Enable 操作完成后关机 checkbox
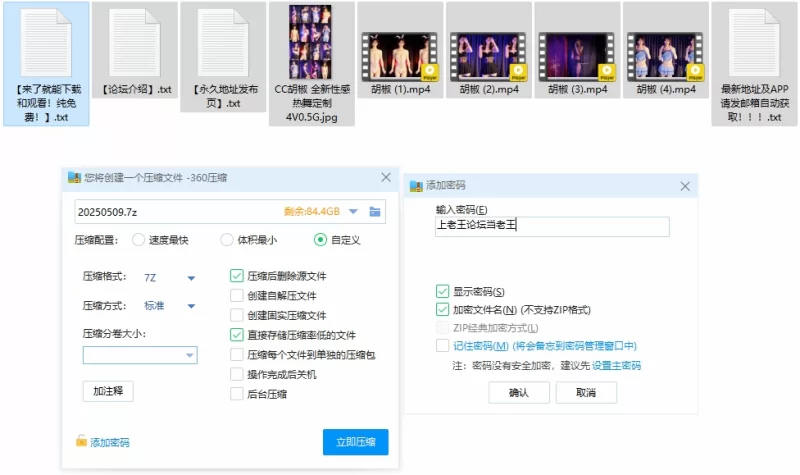 click(x=237, y=374)
